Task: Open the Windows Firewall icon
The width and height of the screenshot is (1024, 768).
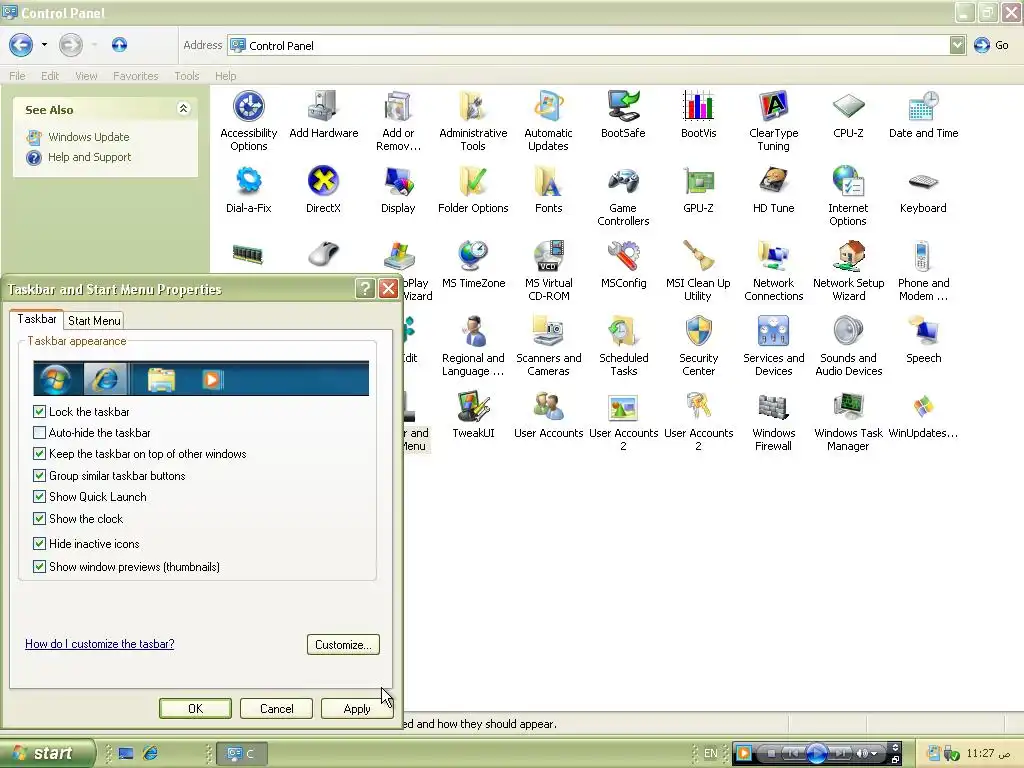Action: tap(773, 421)
